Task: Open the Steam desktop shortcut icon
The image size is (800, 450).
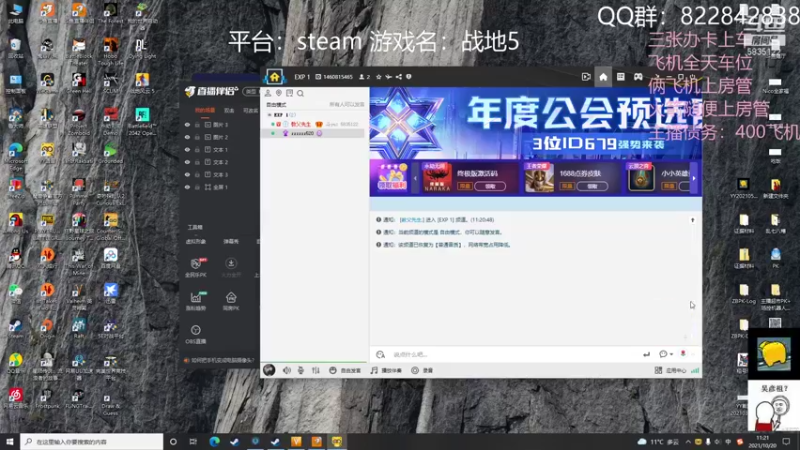Action: tap(15, 329)
